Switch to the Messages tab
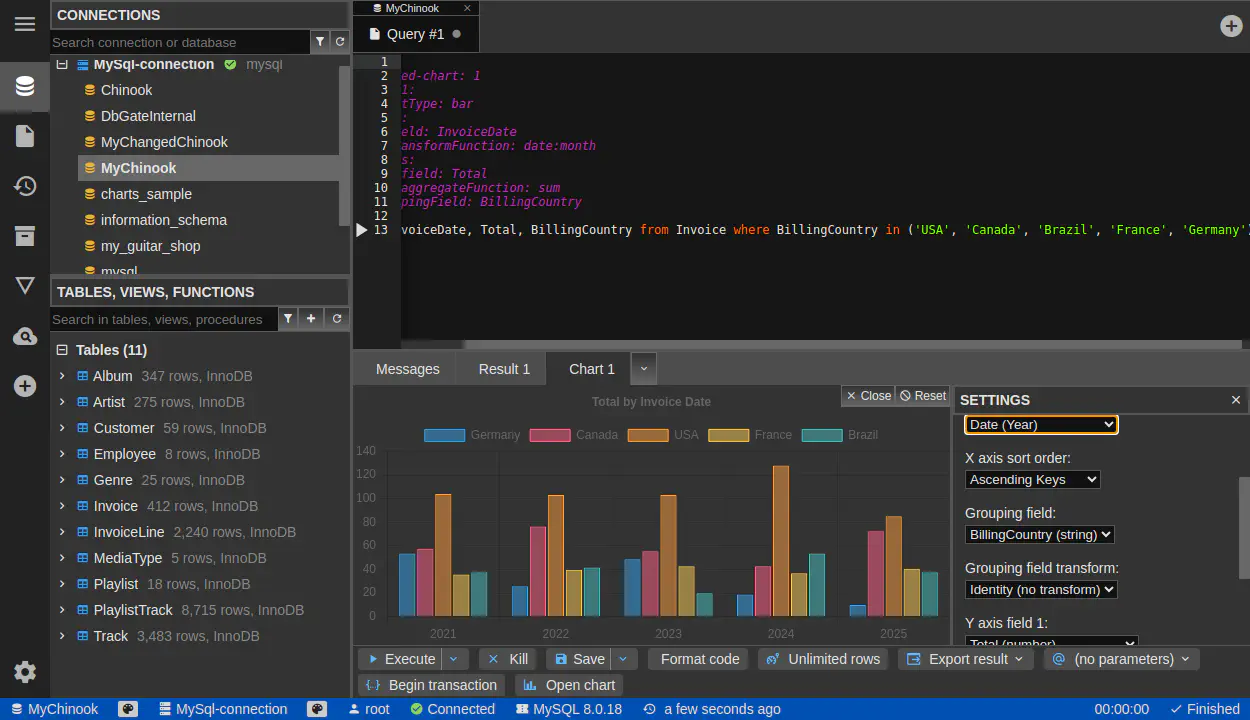Image resolution: width=1250 pixels, height=720 pixels. (407, 369)
